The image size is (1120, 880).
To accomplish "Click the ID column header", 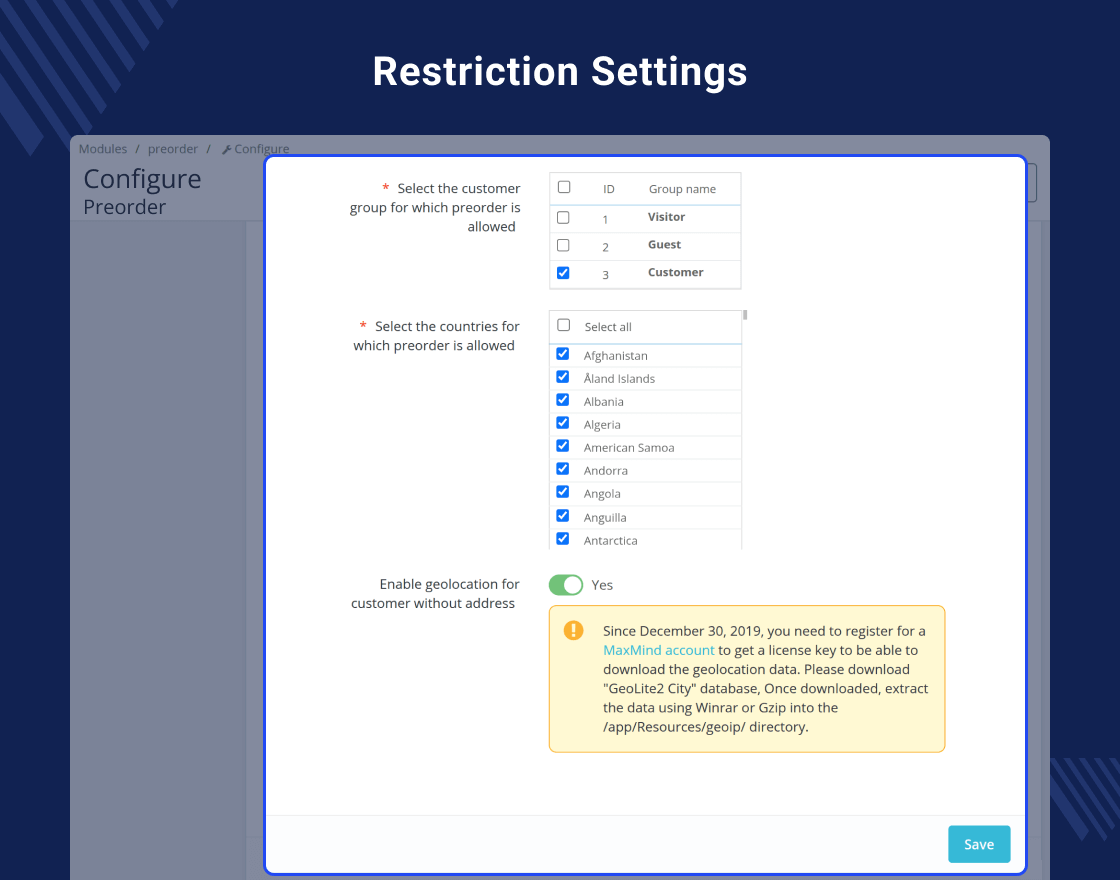I will 609,189.
